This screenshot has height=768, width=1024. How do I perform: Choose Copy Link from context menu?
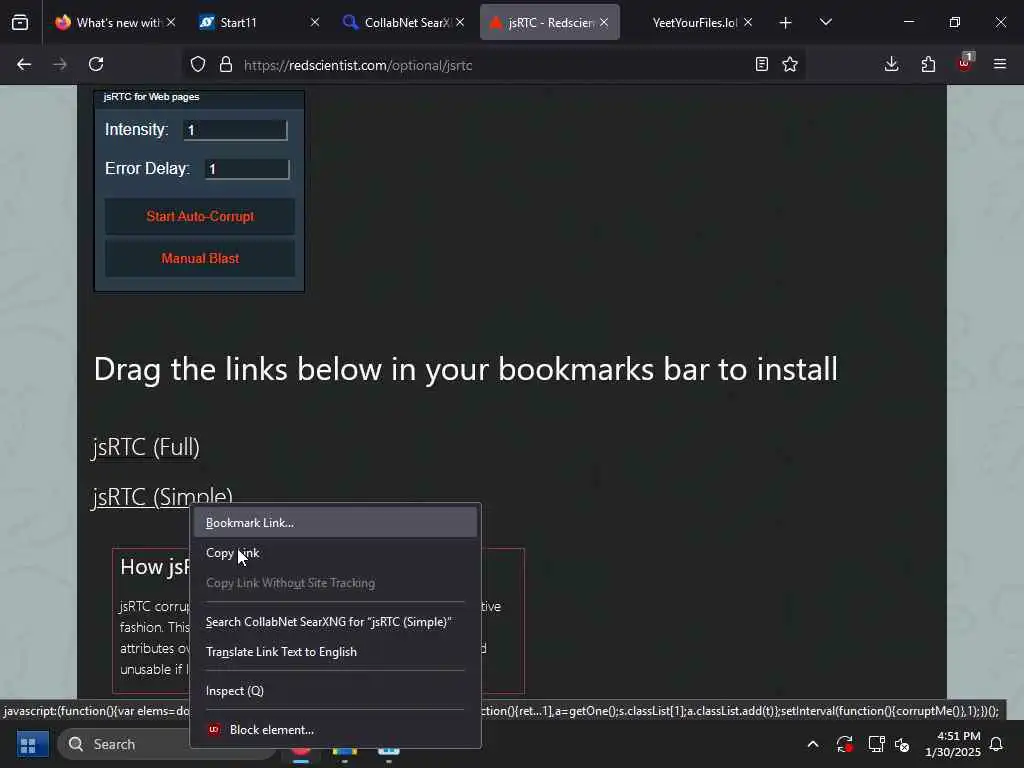tap(336, 552)
